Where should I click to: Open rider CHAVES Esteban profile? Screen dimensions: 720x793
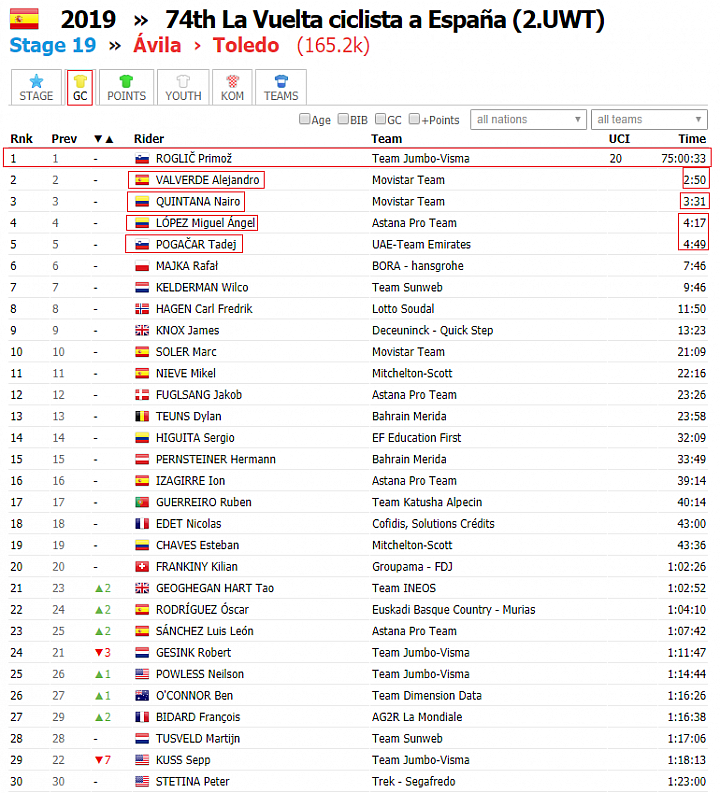pos(197,545)
